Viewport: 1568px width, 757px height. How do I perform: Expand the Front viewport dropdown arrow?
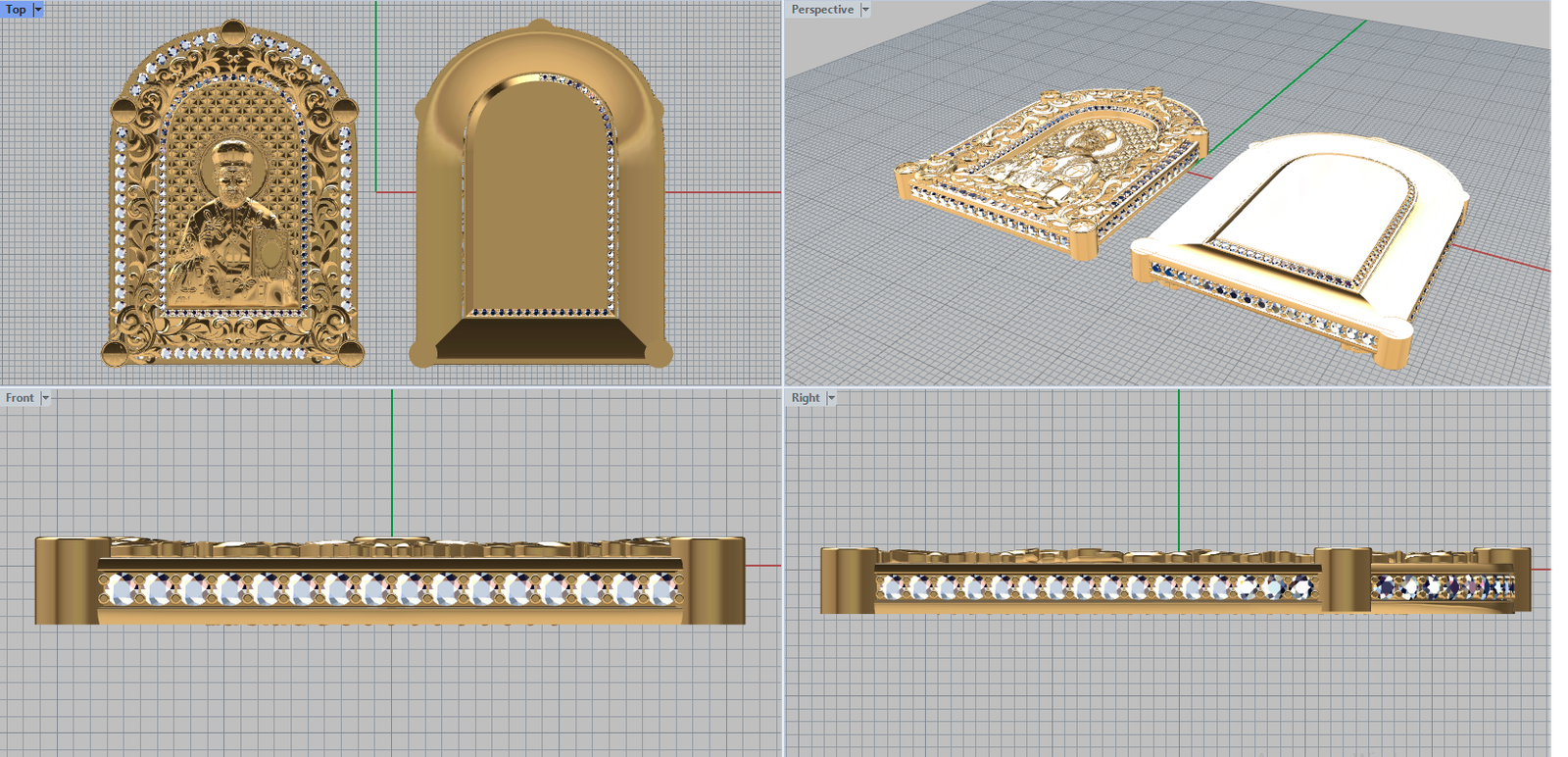pos(45,397)
